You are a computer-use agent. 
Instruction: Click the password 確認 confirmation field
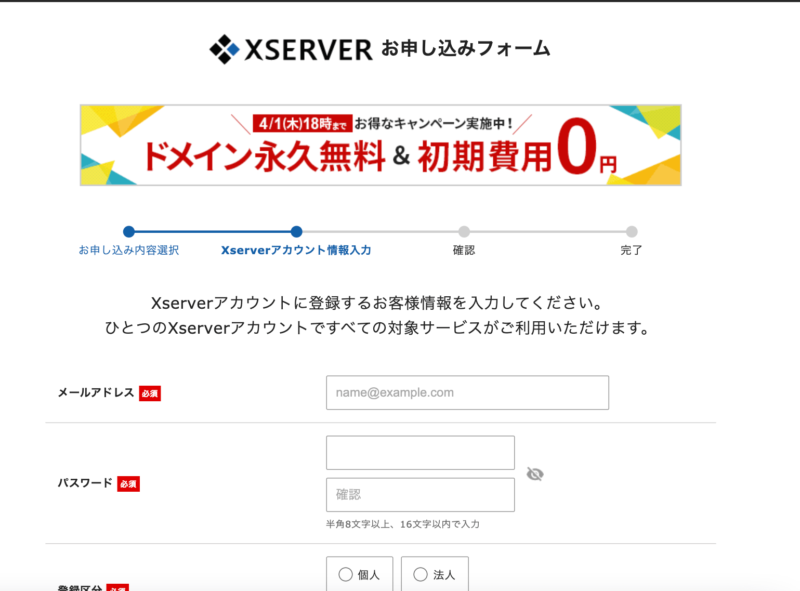pyautogui.click(x=420, y=495)
